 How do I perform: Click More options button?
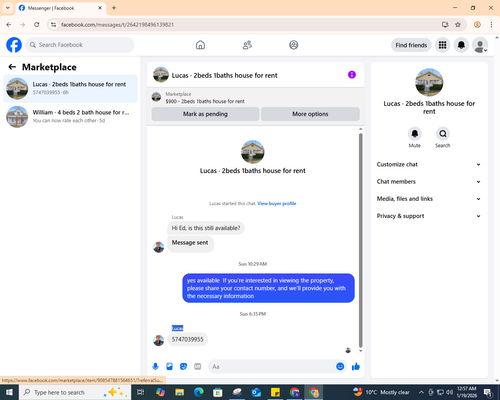pos(310,114)
